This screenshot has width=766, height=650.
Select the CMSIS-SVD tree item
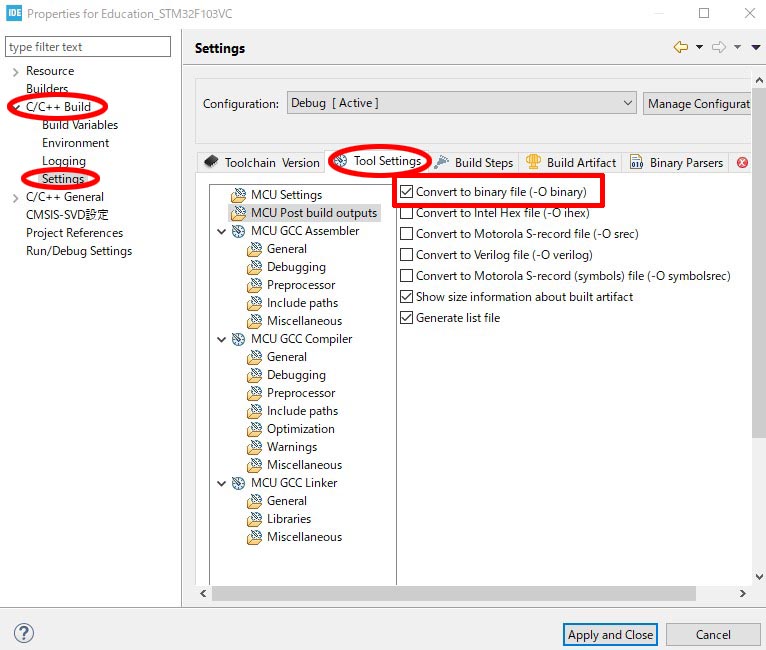point(67,215)
